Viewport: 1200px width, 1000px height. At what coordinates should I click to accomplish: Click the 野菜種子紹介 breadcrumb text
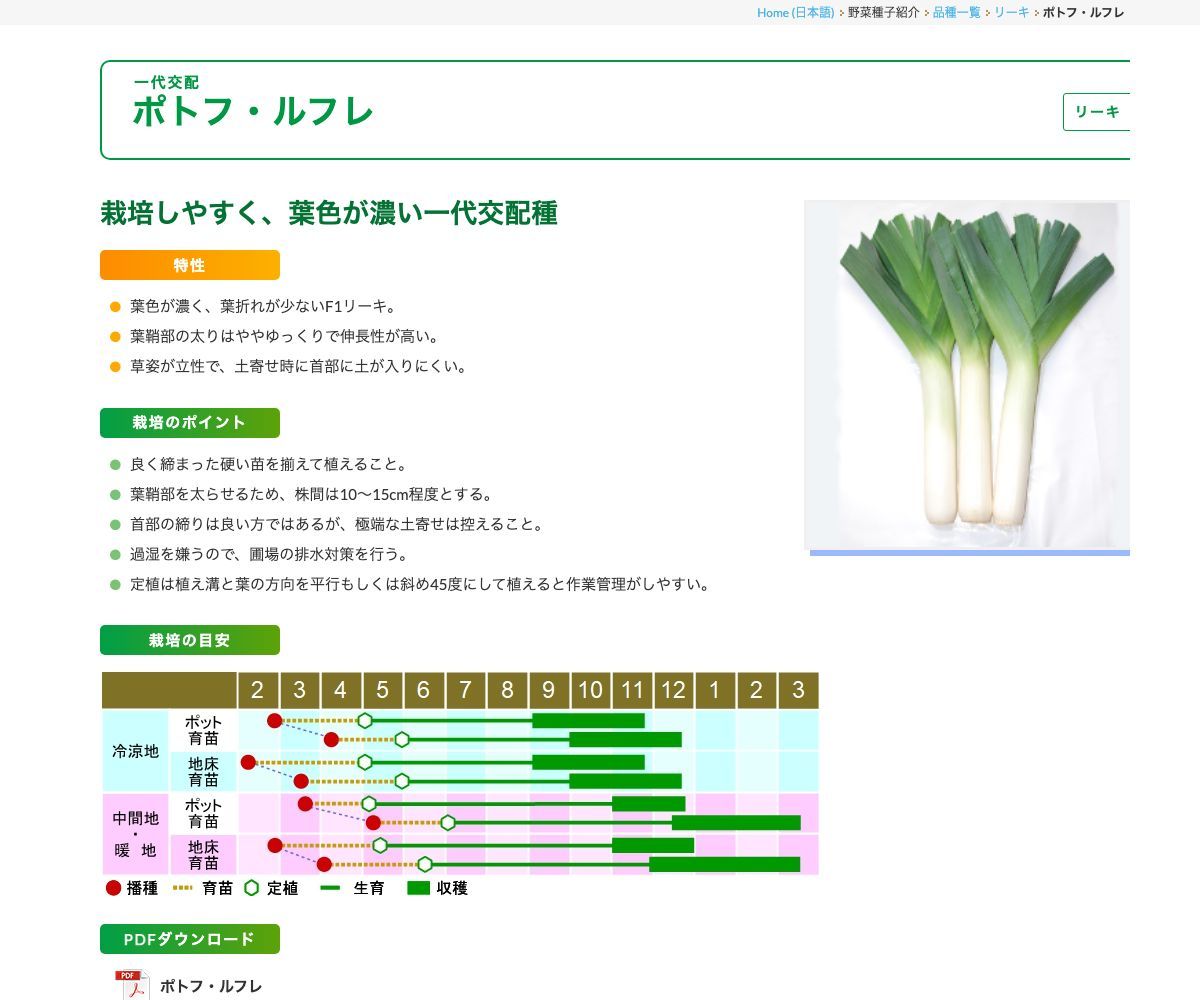point(883,13)
